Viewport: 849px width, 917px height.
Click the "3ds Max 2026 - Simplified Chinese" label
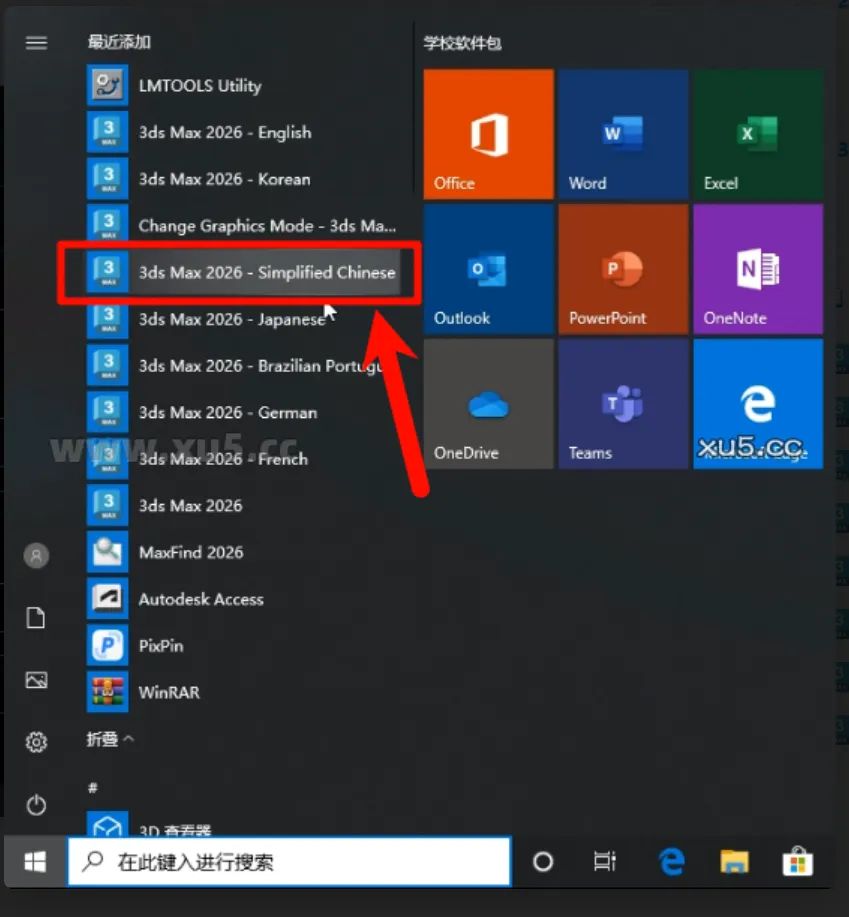[x=267, y=273]
